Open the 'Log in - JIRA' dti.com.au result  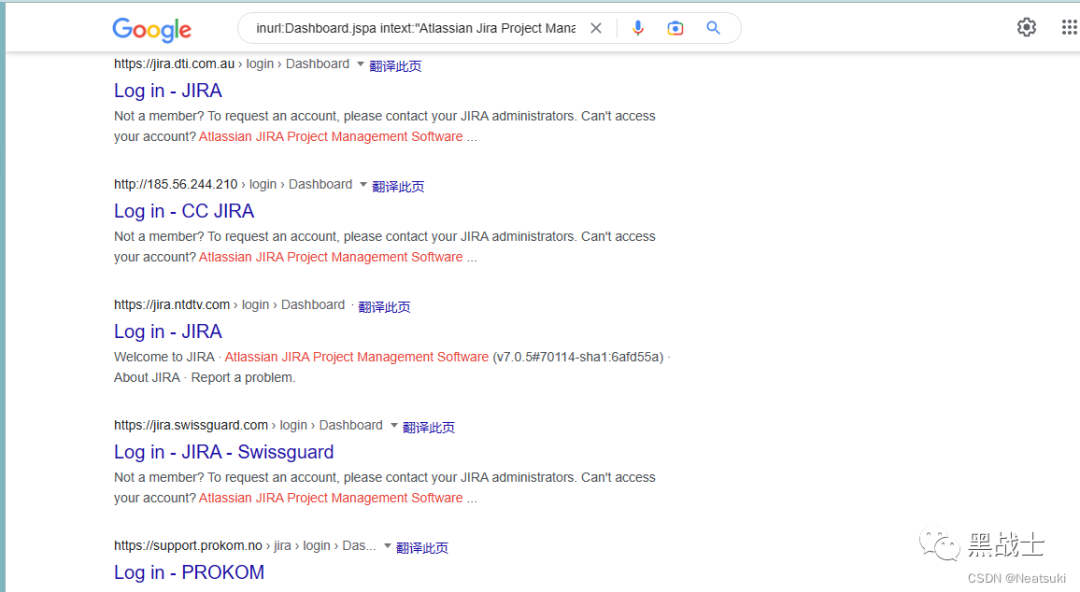point(168,91)
